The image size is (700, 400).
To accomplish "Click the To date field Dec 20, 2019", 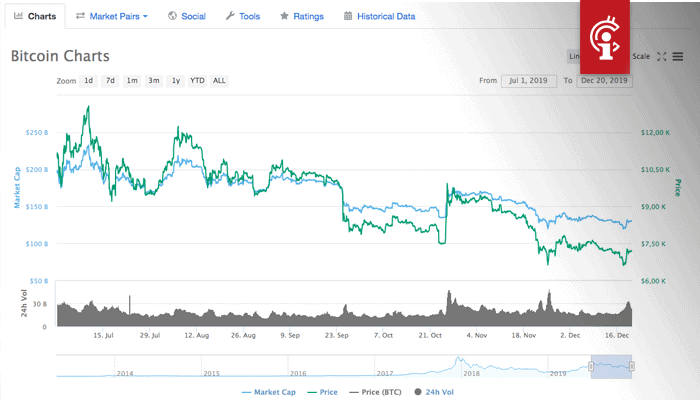I will tap(604, 81).
